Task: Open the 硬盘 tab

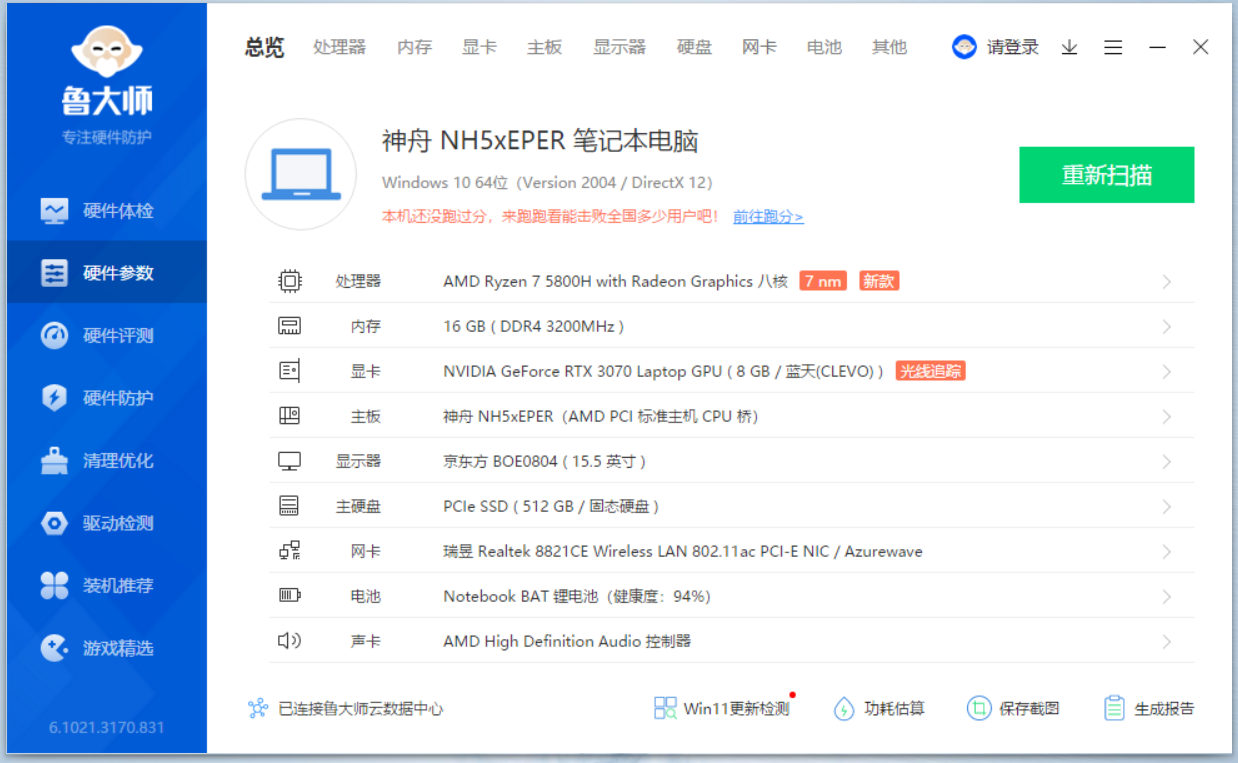Action: 694,47
